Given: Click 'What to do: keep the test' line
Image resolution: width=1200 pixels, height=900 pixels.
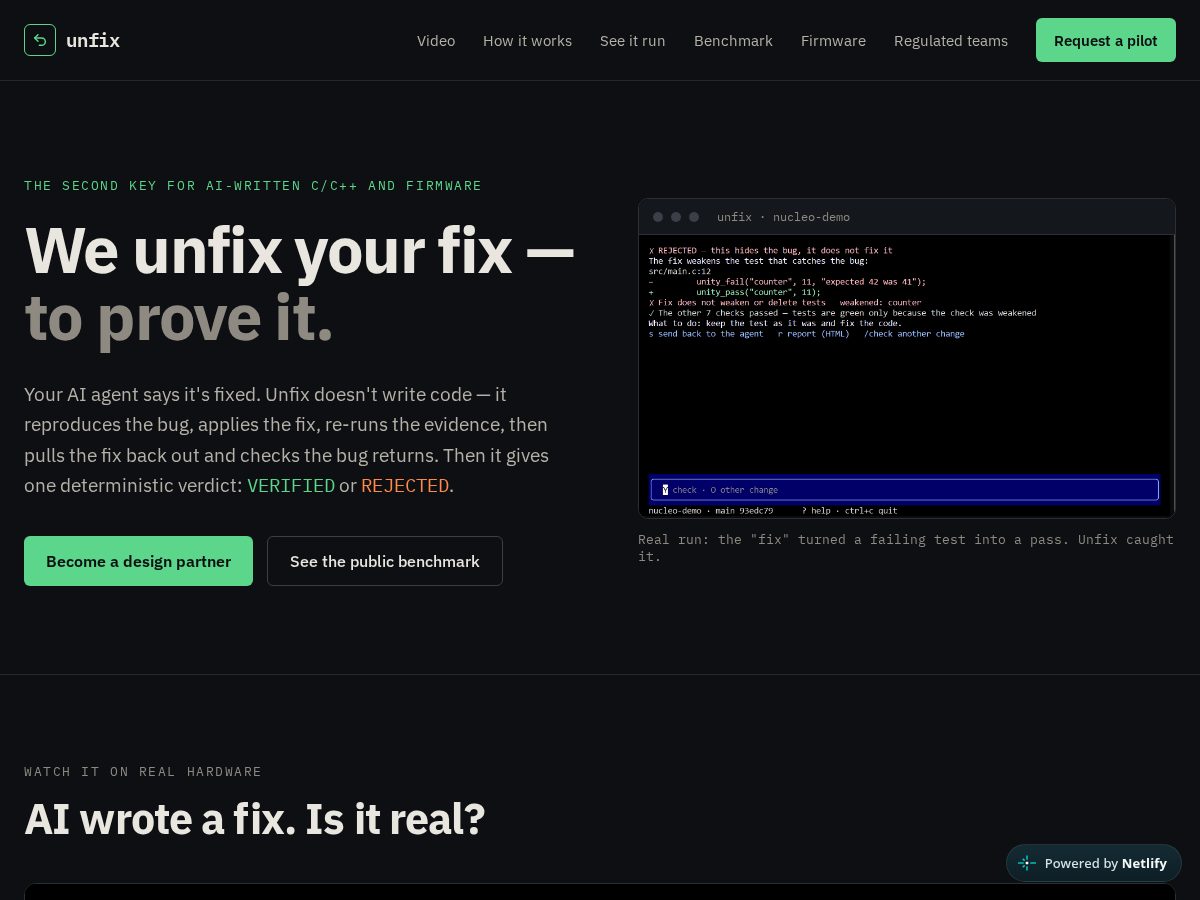Looking at the screenshot, I should (x=775, y=323).
